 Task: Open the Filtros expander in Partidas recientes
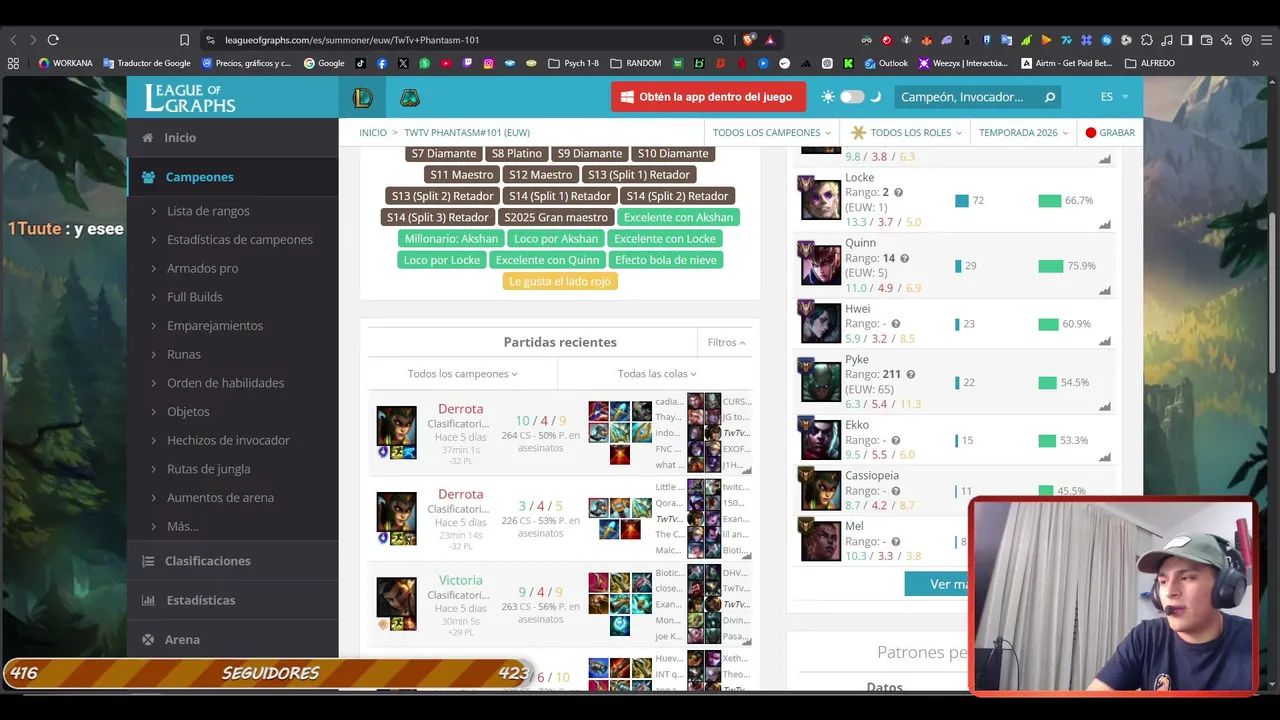(x=727, y=342)
